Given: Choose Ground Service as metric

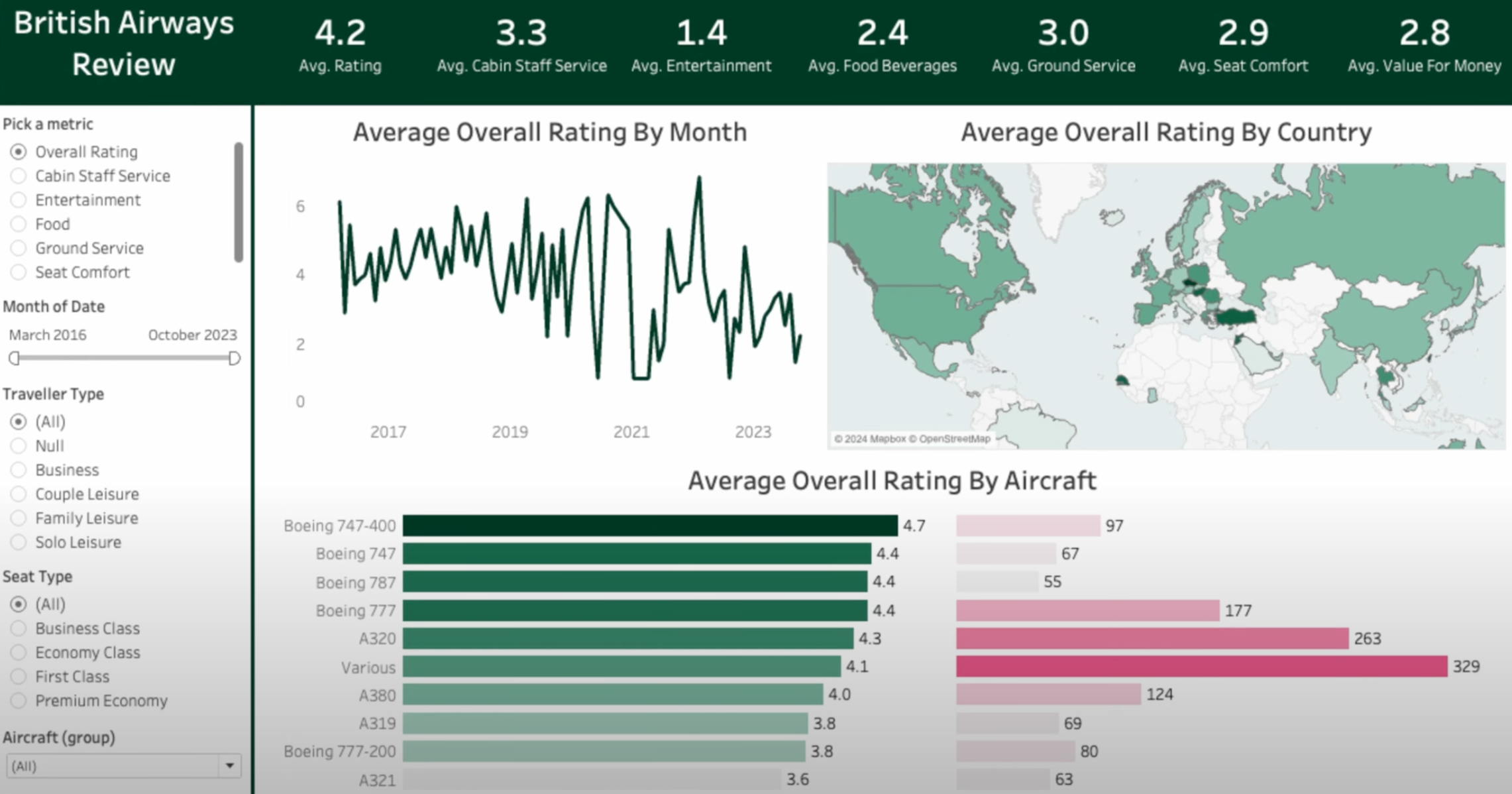Looking at the screenshot, I should (19, 248).
